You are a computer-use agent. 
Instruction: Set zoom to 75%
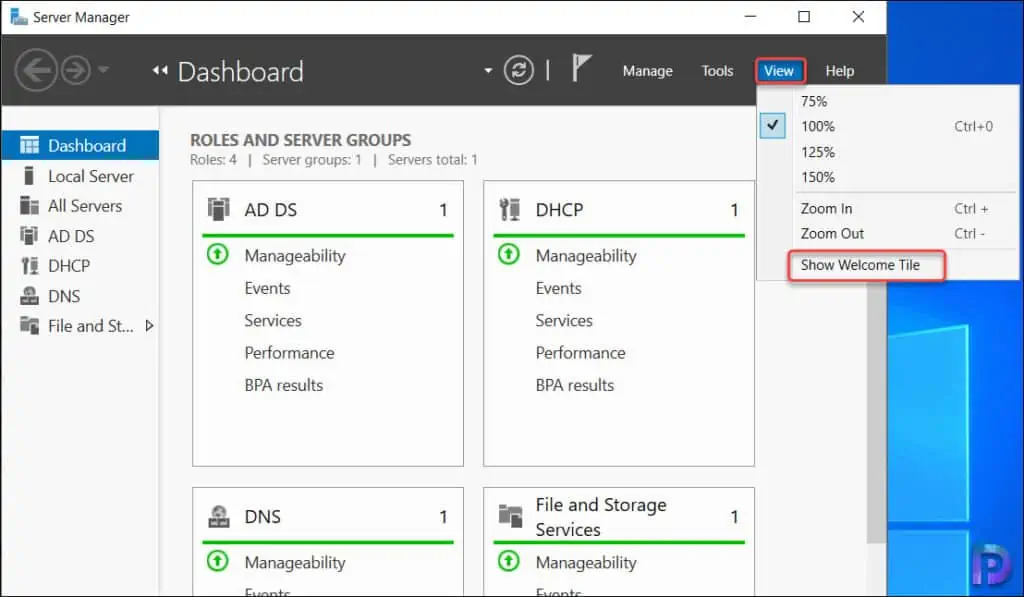tap(889, 101)
